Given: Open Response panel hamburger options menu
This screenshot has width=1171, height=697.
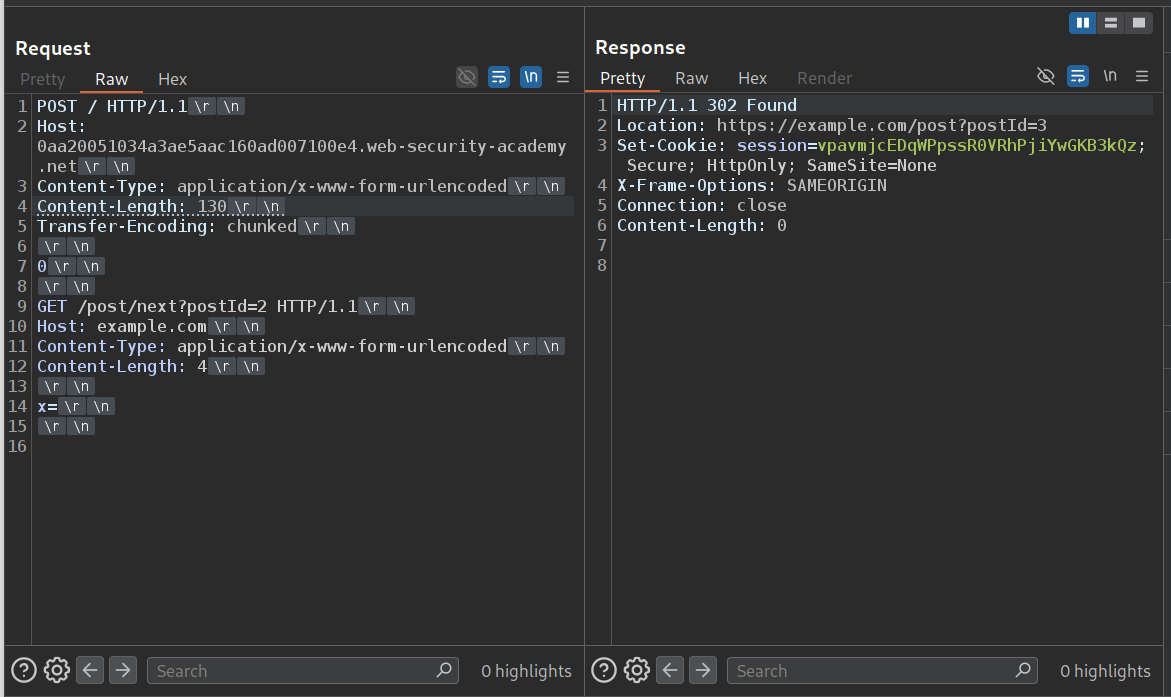Looking at the screenshot, I should tap(1143, 76).
